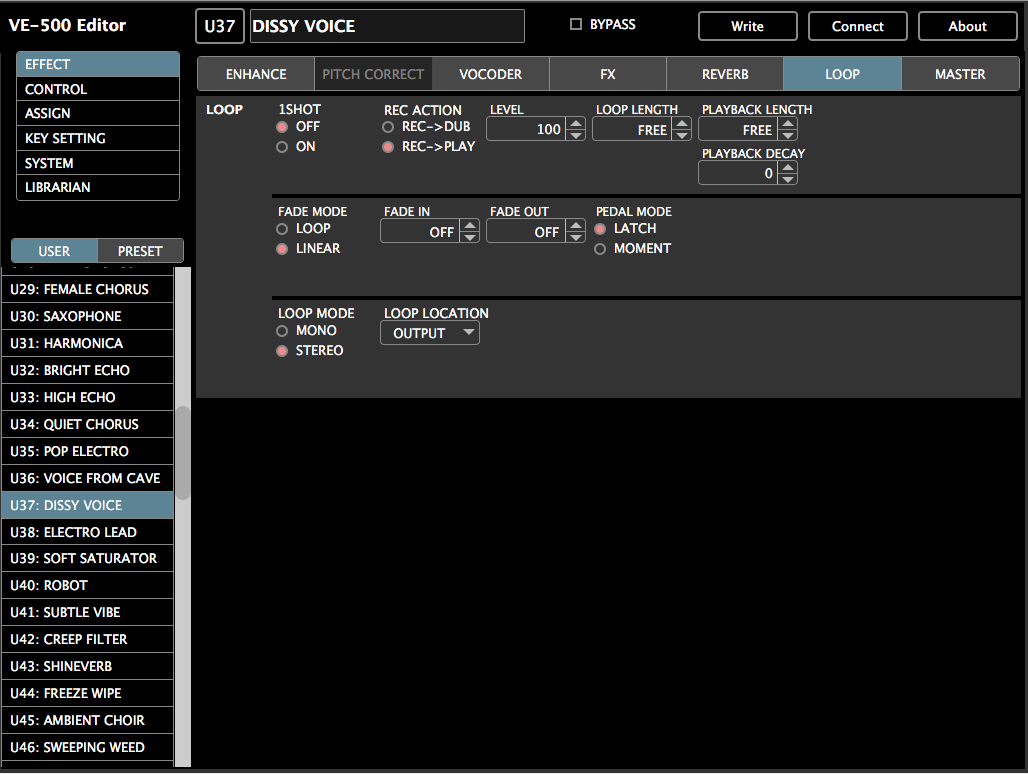
Task: Click the patch list scrollbar thumb
Action: pyautogui.click(x=183, y=454)
